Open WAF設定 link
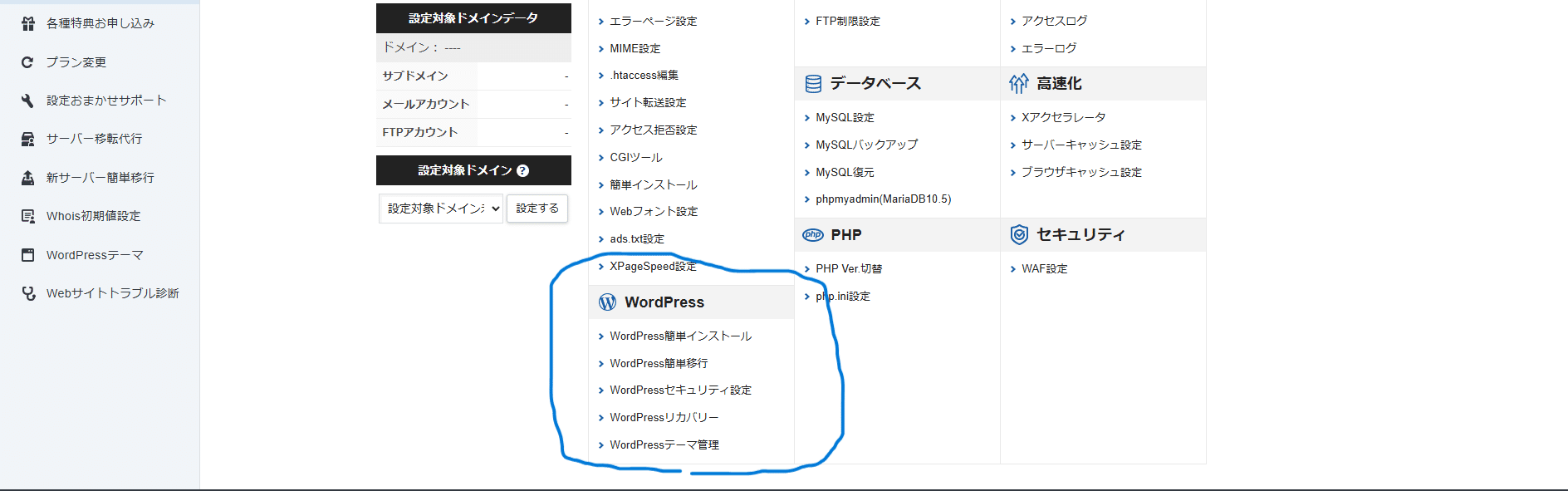 pos(1045,268)
